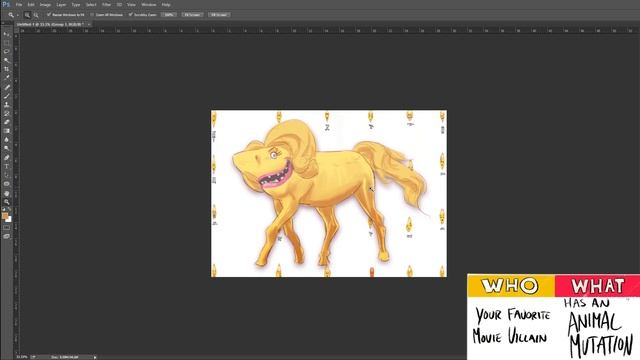Select the Hand tool
The height and width of the screenshot is (360, 640).
(x=6, y=193)
